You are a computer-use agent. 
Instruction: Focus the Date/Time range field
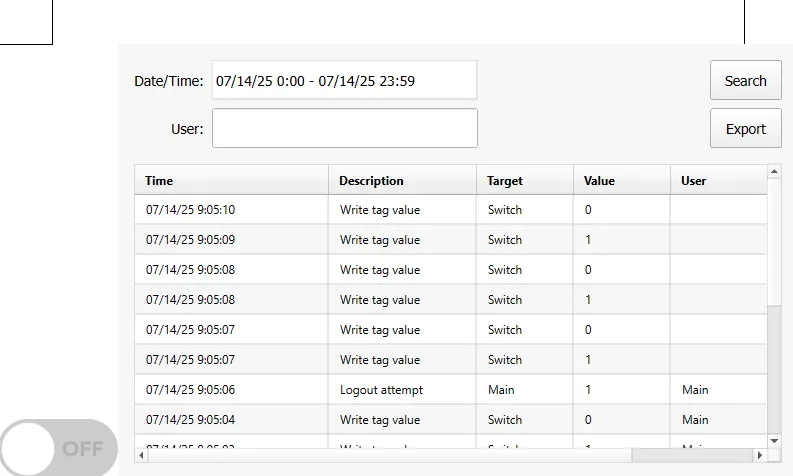tap(344, 81)
